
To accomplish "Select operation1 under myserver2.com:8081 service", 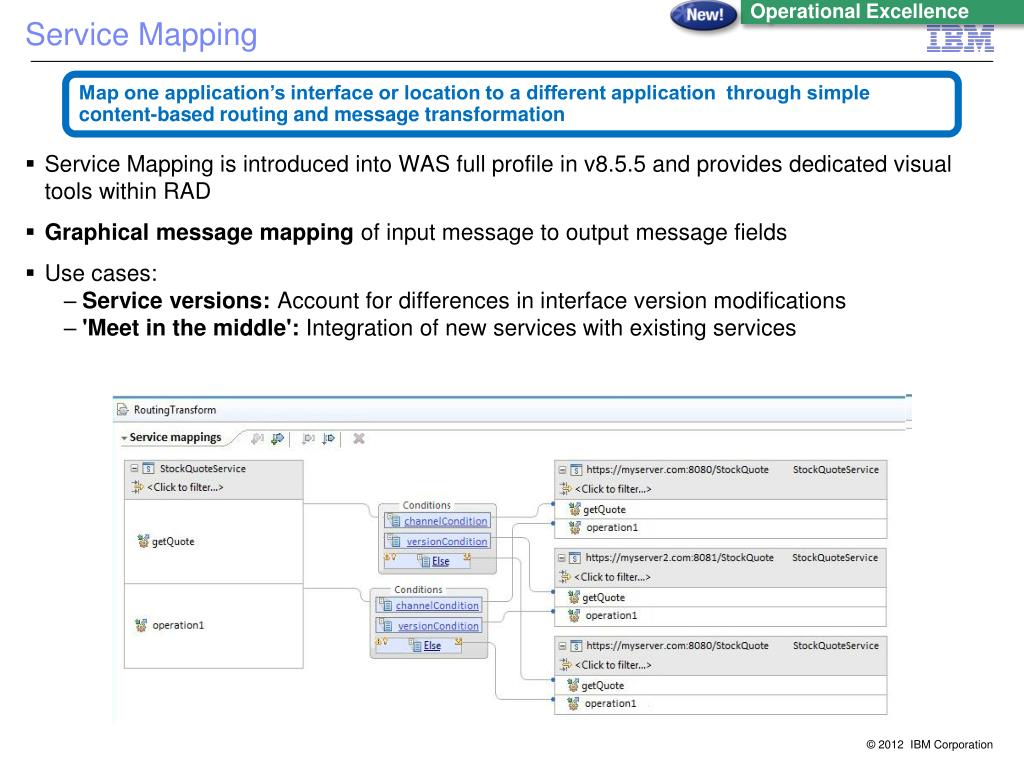I will pos(611,615).
